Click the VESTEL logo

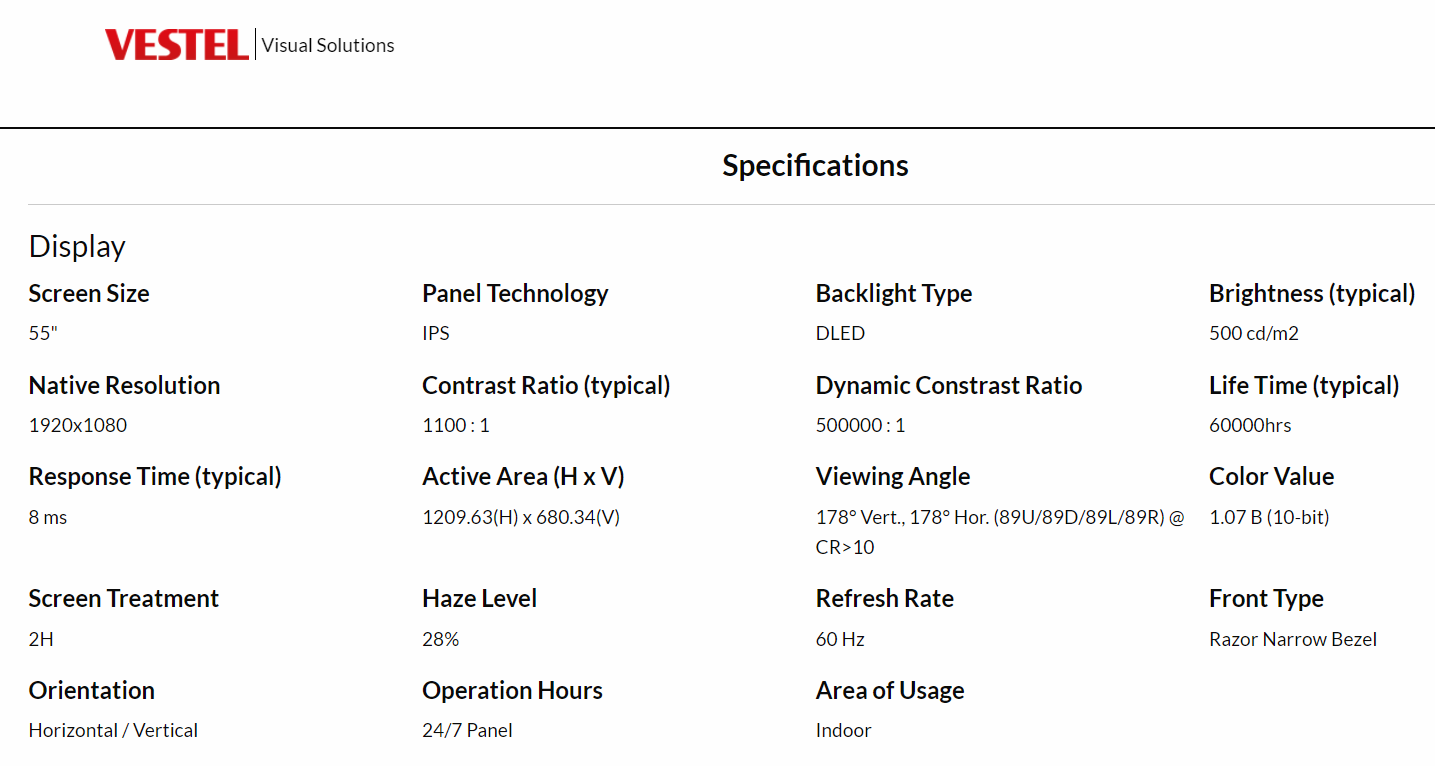pyautogui.click(x=177, y=45)
